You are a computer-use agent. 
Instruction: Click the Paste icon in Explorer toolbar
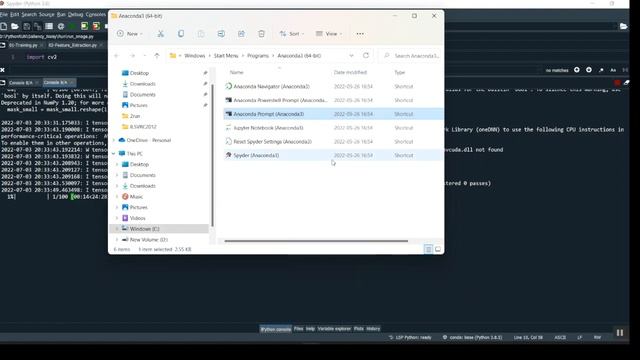201,34
